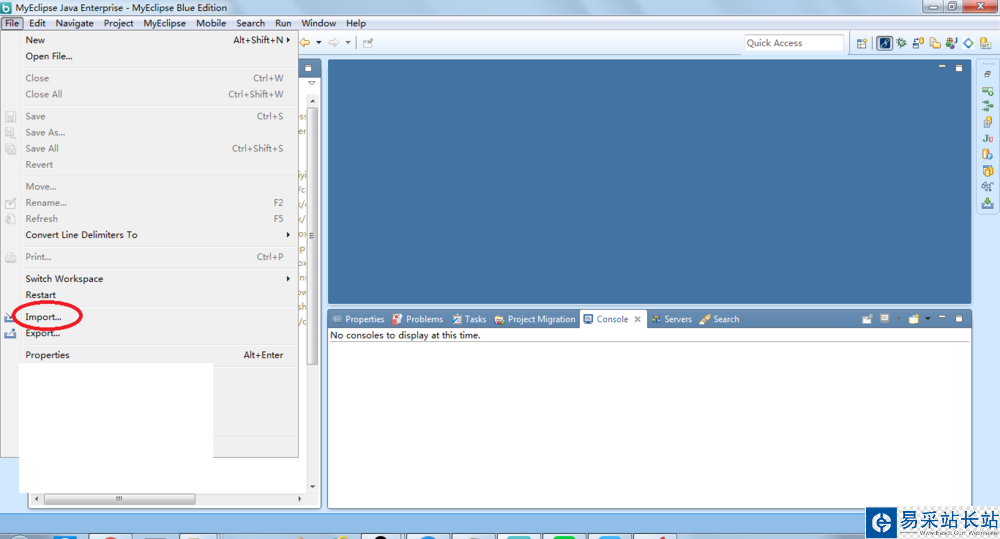
Task: Open the Display Selected Console dropdown arrow
Action: [899, 319]
